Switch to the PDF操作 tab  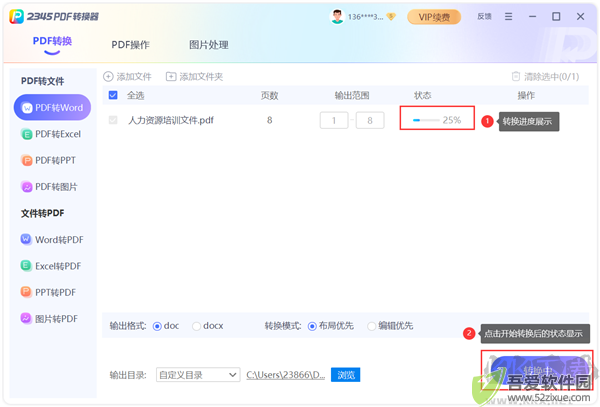point(130,45)
